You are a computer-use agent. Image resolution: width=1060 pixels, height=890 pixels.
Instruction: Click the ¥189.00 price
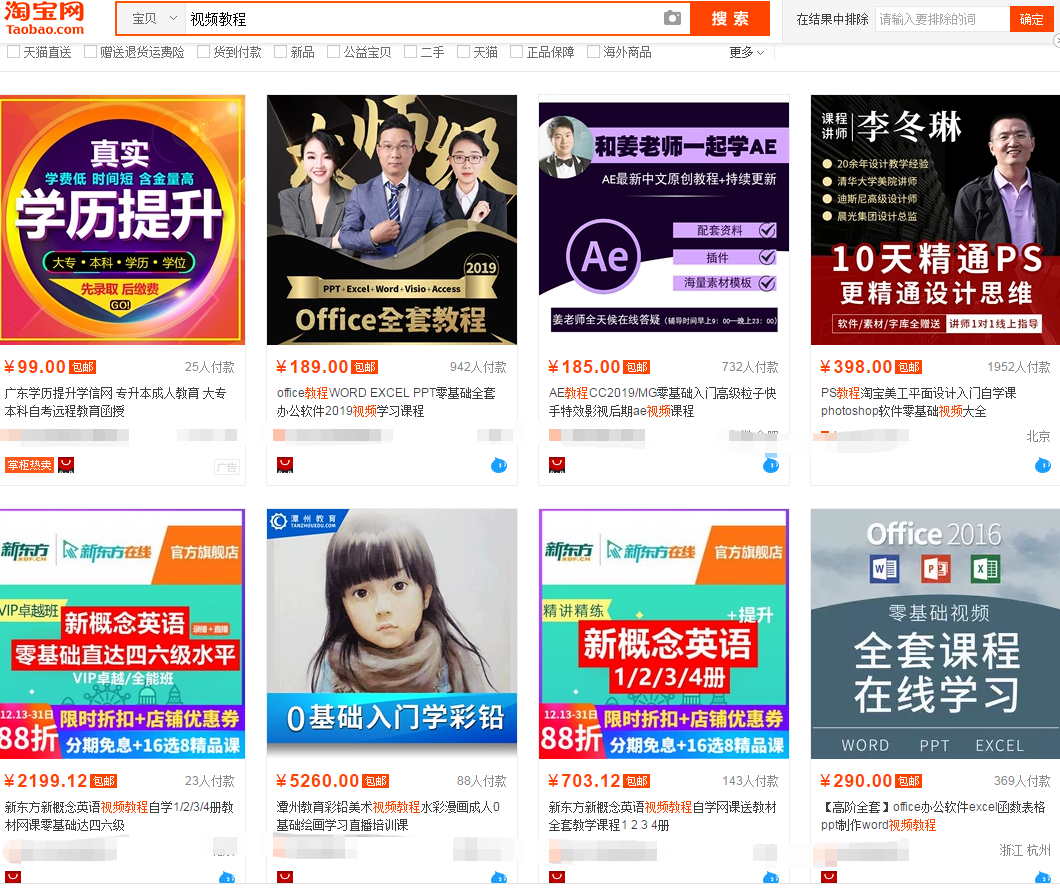(x=312, y=367)
